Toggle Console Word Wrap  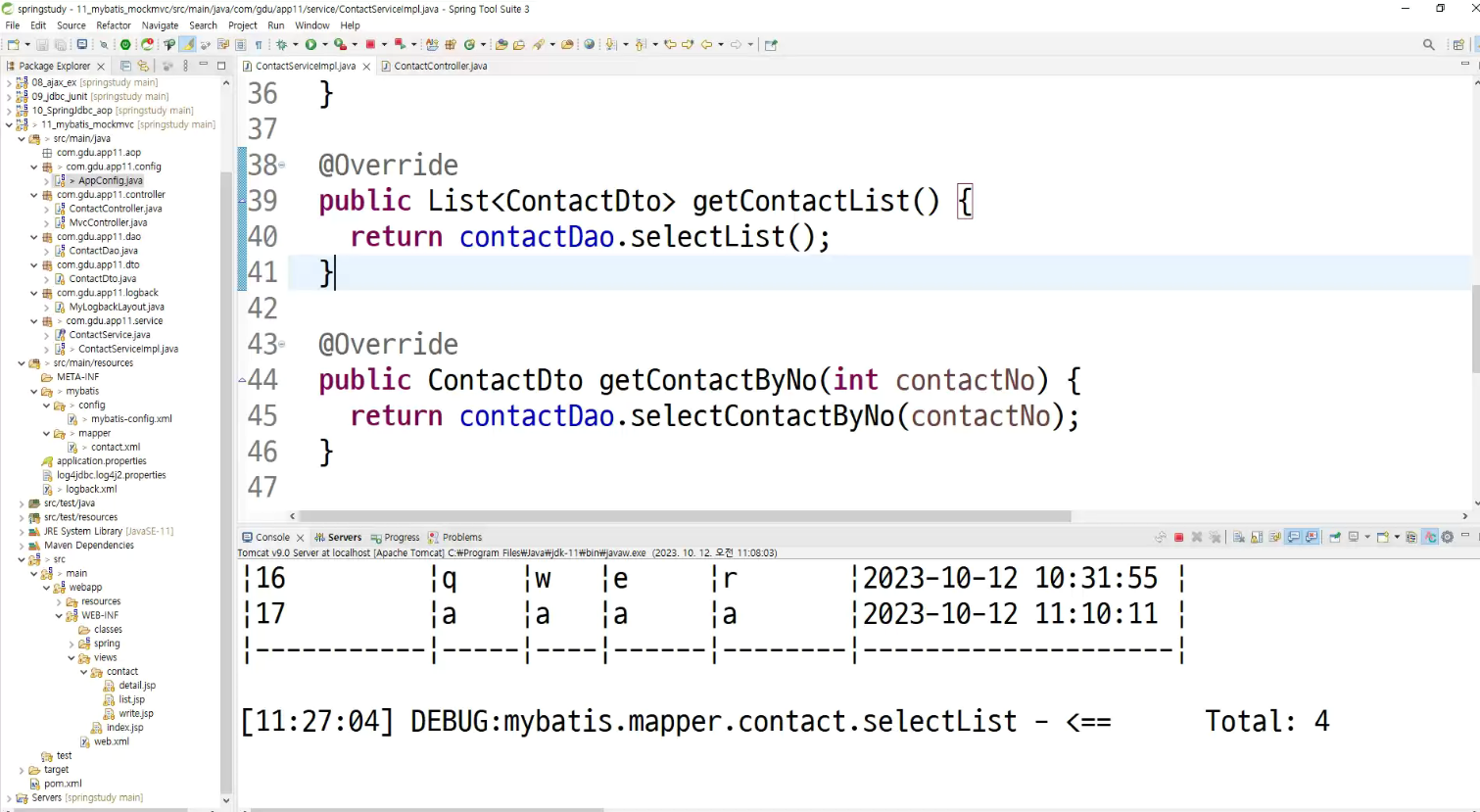[x=1274, y=537]
